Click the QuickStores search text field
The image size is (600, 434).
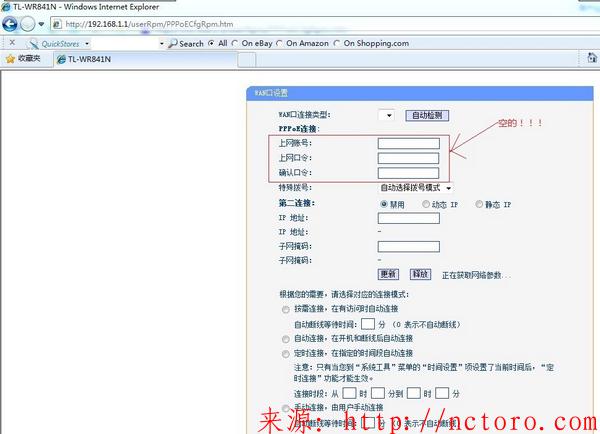pyautogui.click(x=124, y=44)
